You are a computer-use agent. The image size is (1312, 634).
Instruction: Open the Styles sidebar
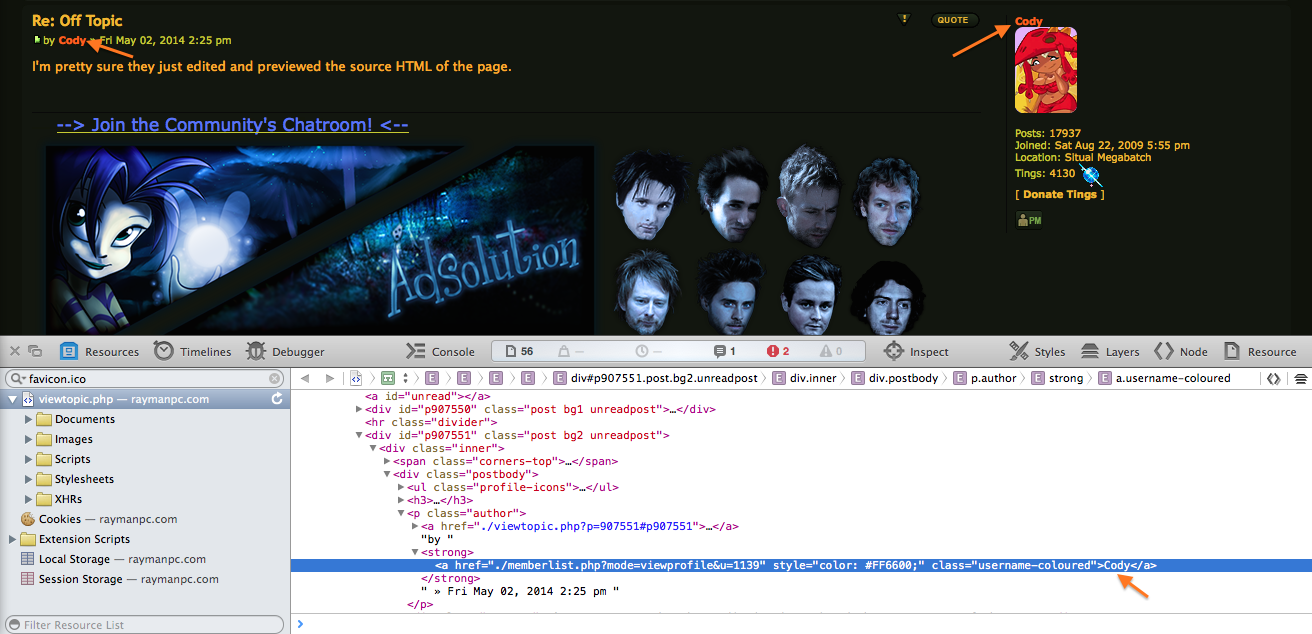1037,351
